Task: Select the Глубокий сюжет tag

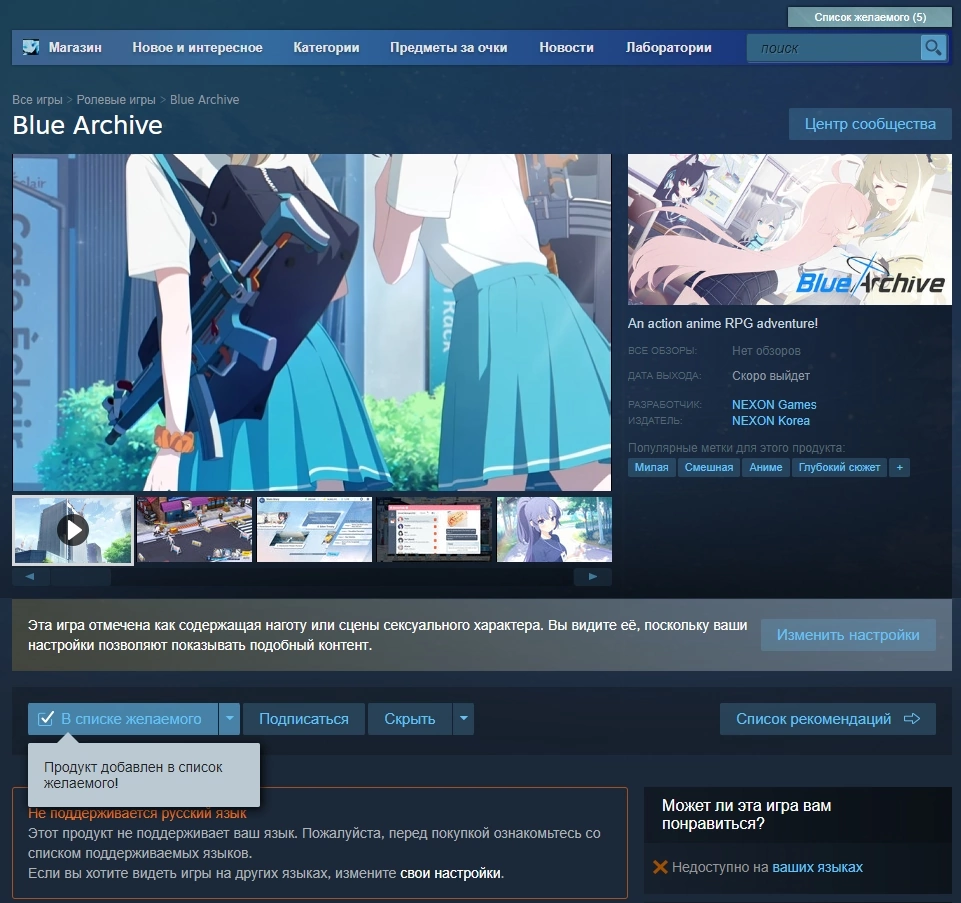Action: [x=839, y=467]
